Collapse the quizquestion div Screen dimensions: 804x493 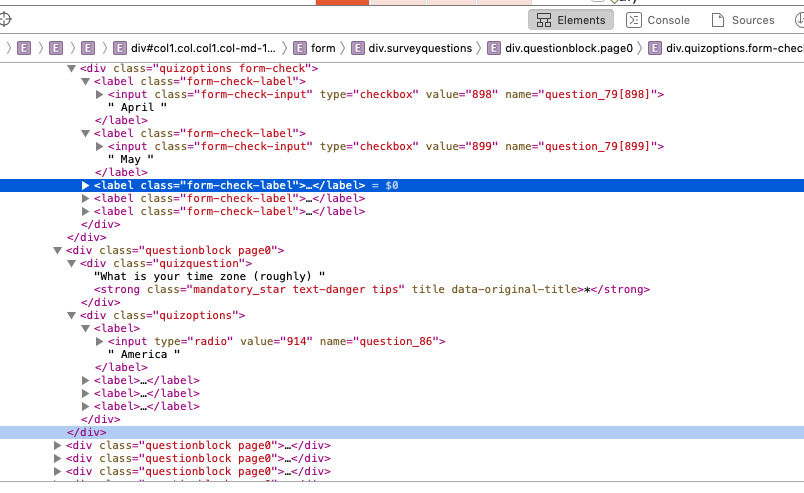72,264
